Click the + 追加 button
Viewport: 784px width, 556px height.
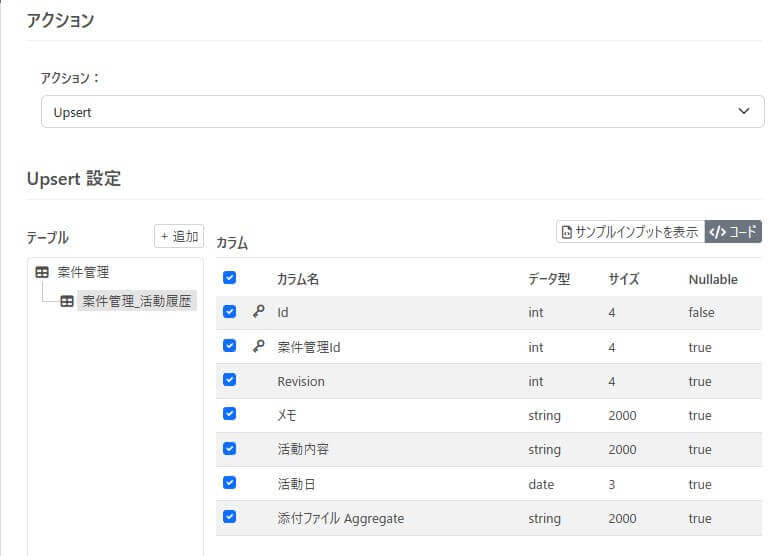pyautogui.click(x=179, y=236)
